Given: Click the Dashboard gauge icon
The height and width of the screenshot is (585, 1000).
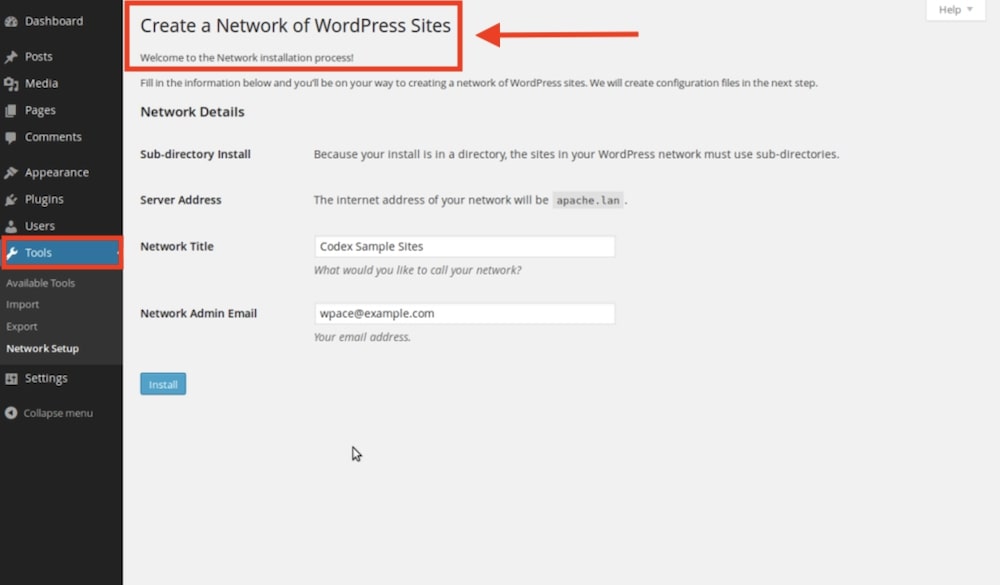Looking at the screenshot, I should click(11, 22).
